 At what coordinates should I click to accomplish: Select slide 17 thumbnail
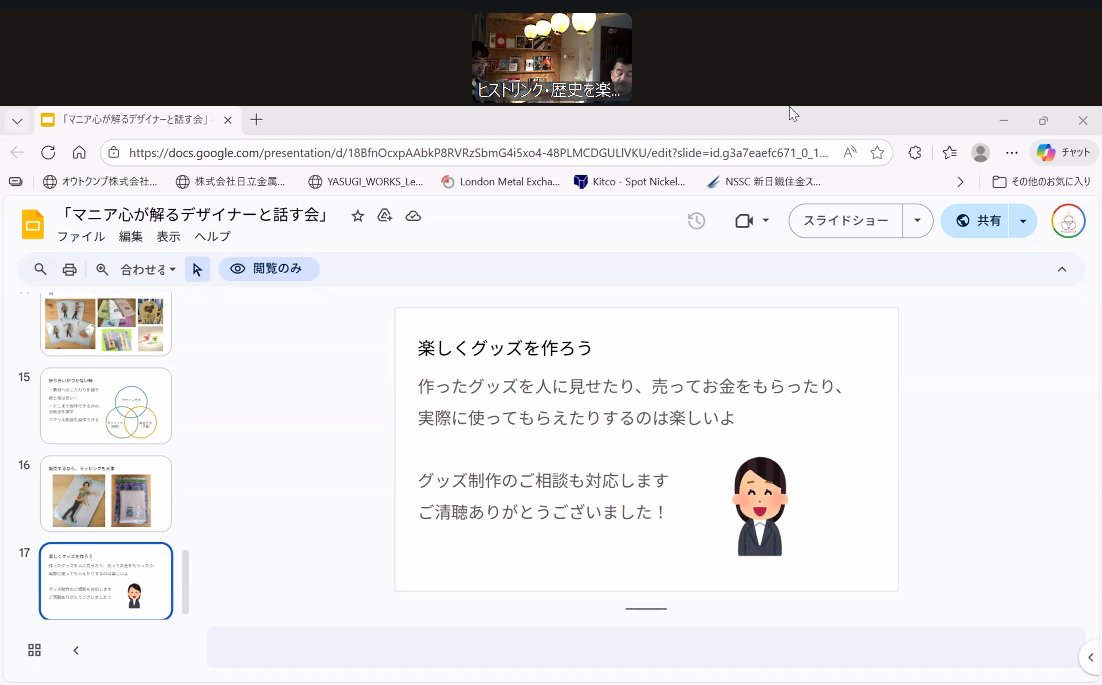pos(106,581)
